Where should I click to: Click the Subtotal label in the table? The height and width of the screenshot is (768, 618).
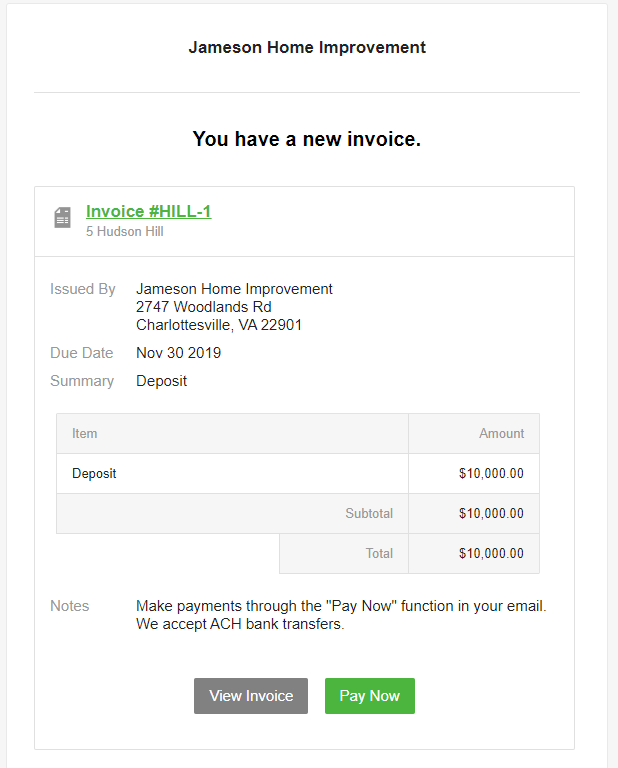tap(369, 514)
